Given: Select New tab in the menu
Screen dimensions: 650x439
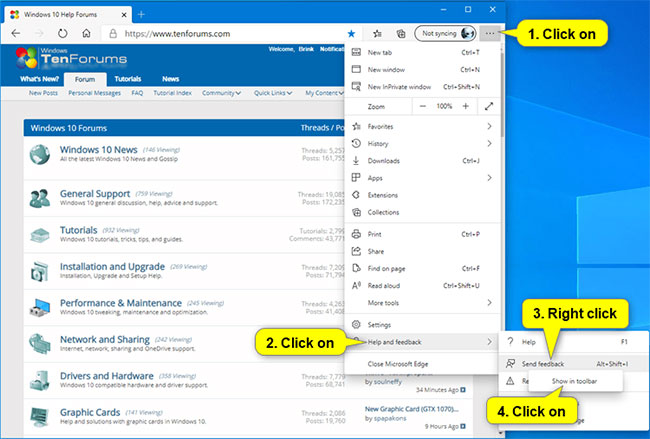Looking at the screenshot, I should tap(422, 52).
